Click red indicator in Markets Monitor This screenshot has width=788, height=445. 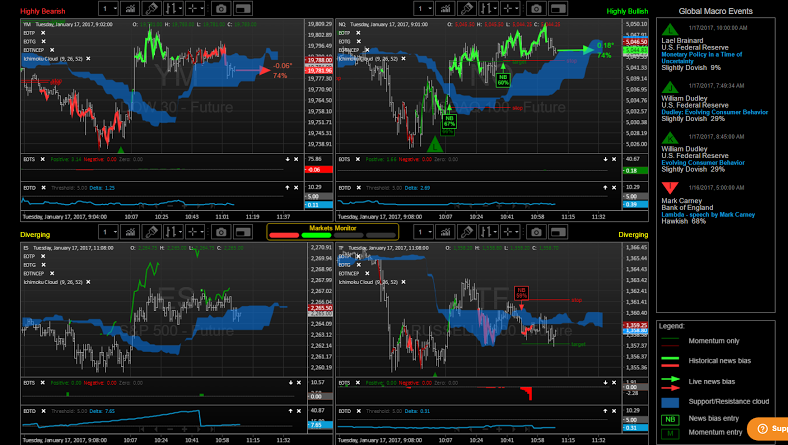286,236
